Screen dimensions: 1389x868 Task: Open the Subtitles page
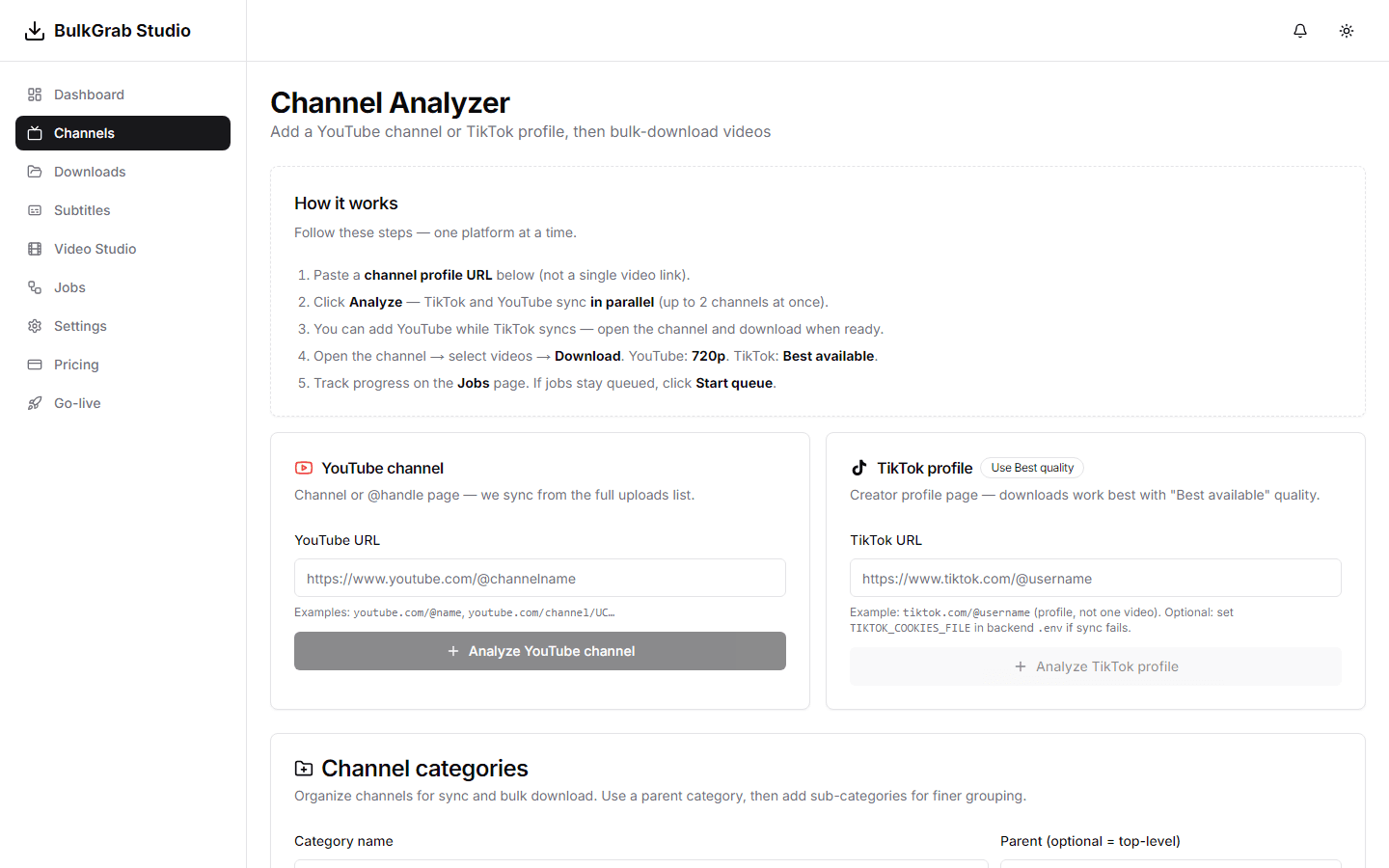coord(123,210)
